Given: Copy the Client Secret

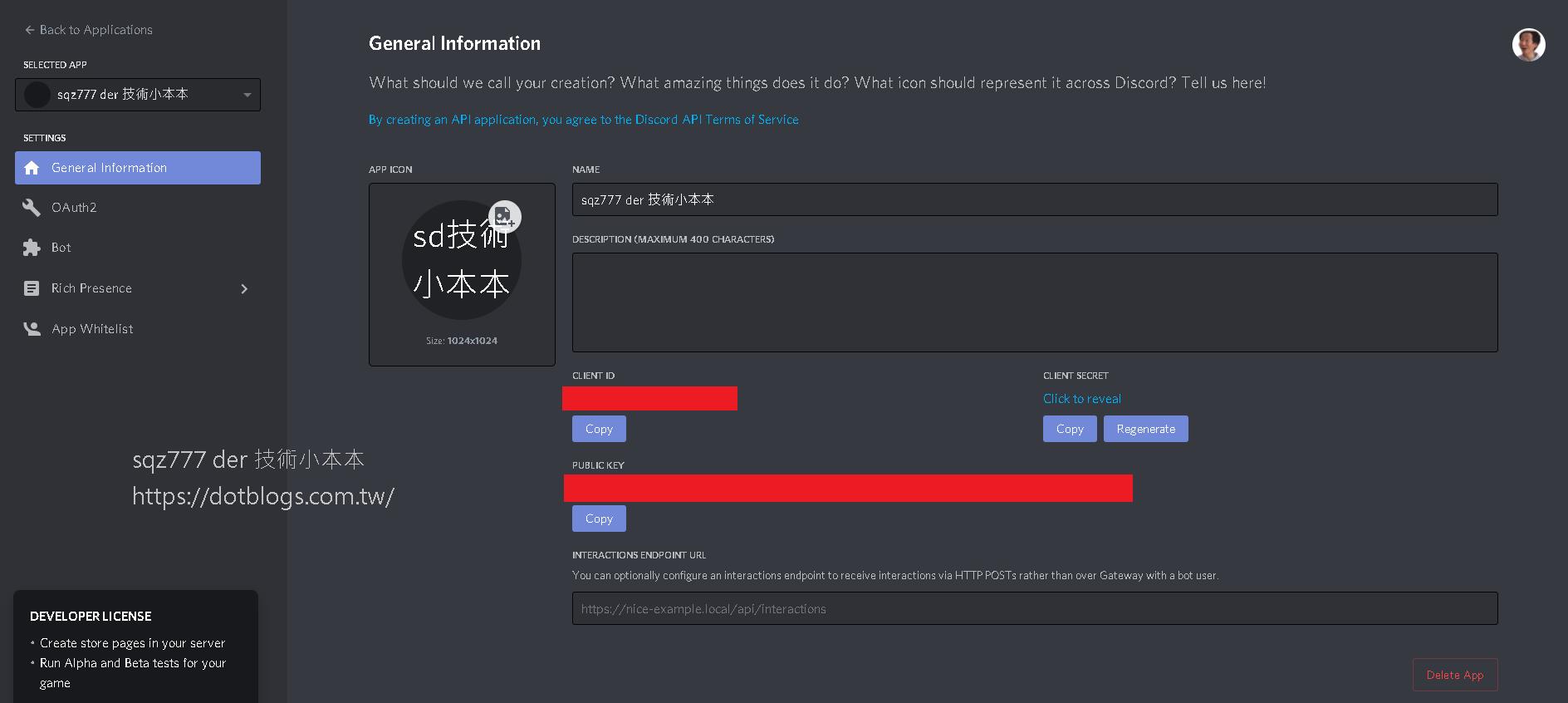Looking at the screenshot, I should [1070, 429].
